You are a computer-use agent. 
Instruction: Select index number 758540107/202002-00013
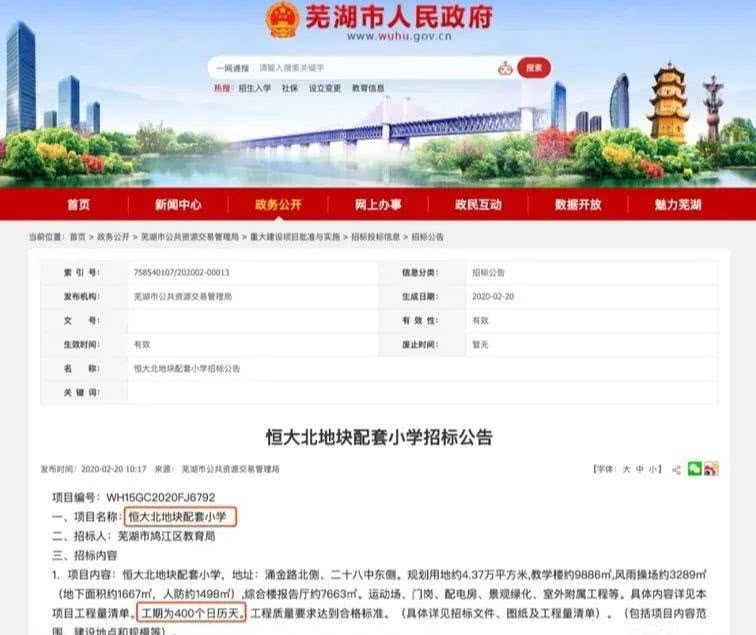coord(182,272)
